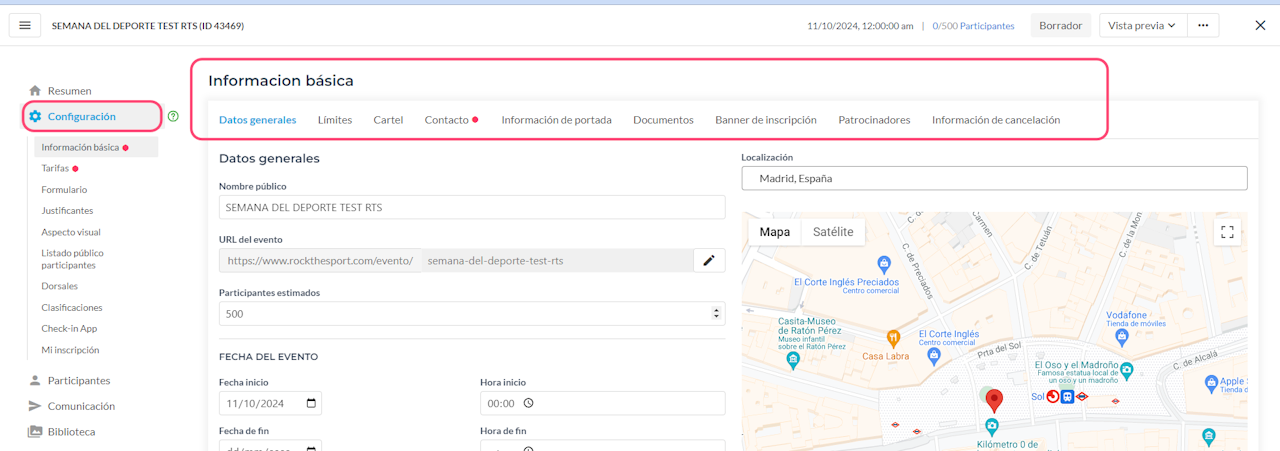The image size is (1280, 451).
Task: Click the red location marker pin
Action: pyautogui.click(x=993, y=400)
